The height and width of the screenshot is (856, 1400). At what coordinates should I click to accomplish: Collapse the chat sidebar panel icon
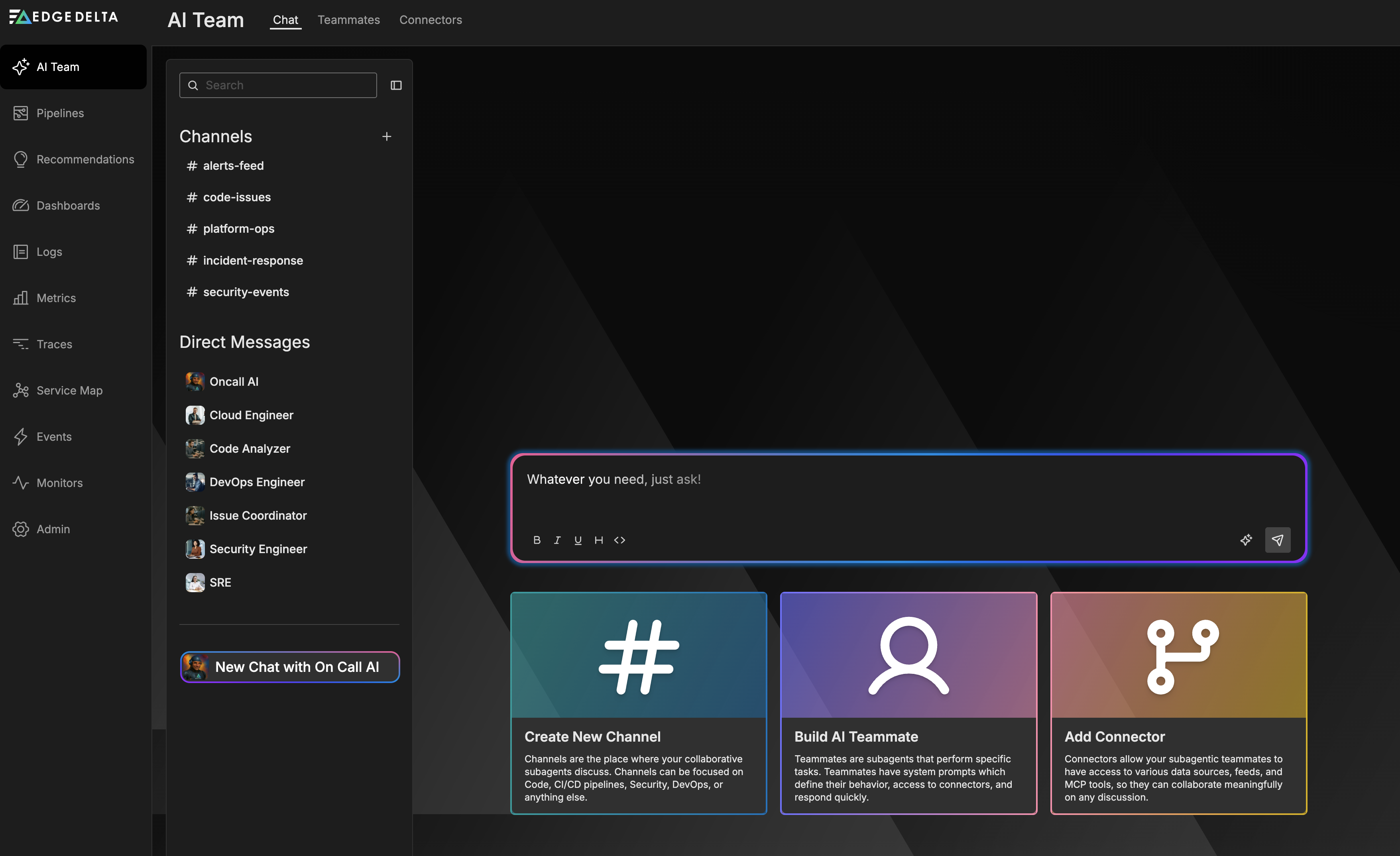pyautogui.click(x=396, y=85)
